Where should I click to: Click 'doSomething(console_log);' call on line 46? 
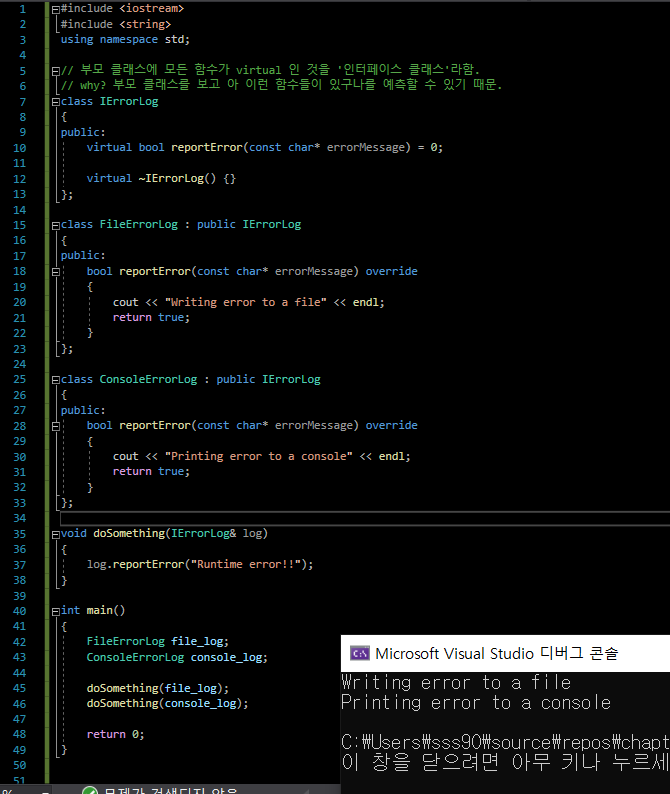click(167, 703)
